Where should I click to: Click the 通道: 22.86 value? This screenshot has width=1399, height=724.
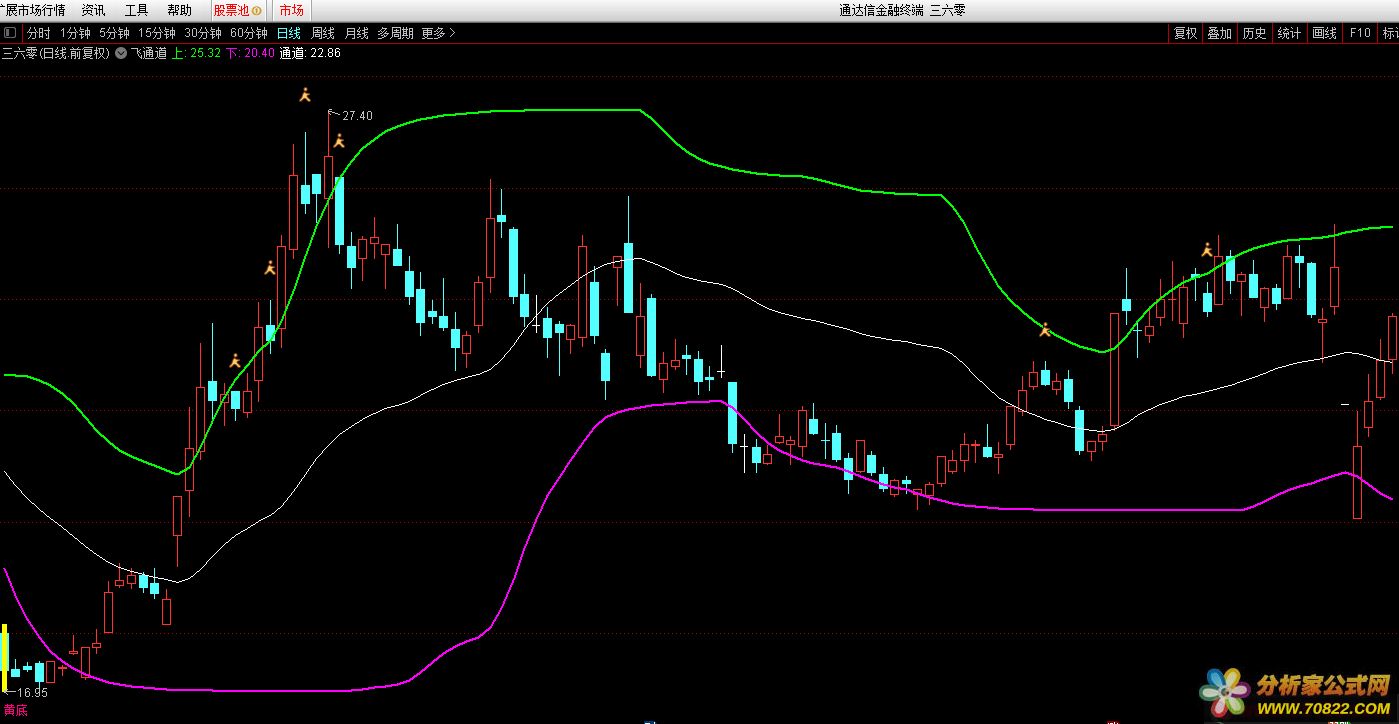pyautogui.click(x=310, y=53)
